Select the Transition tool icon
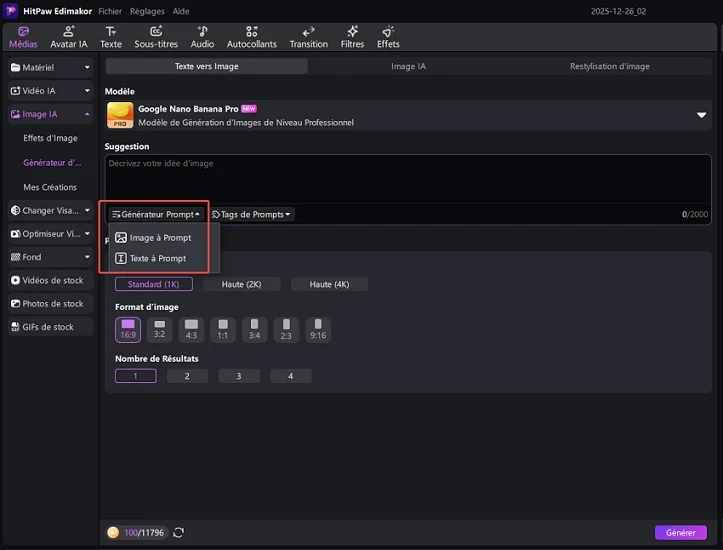This screenshot has width=723, height=550. [x=308, y=38]
